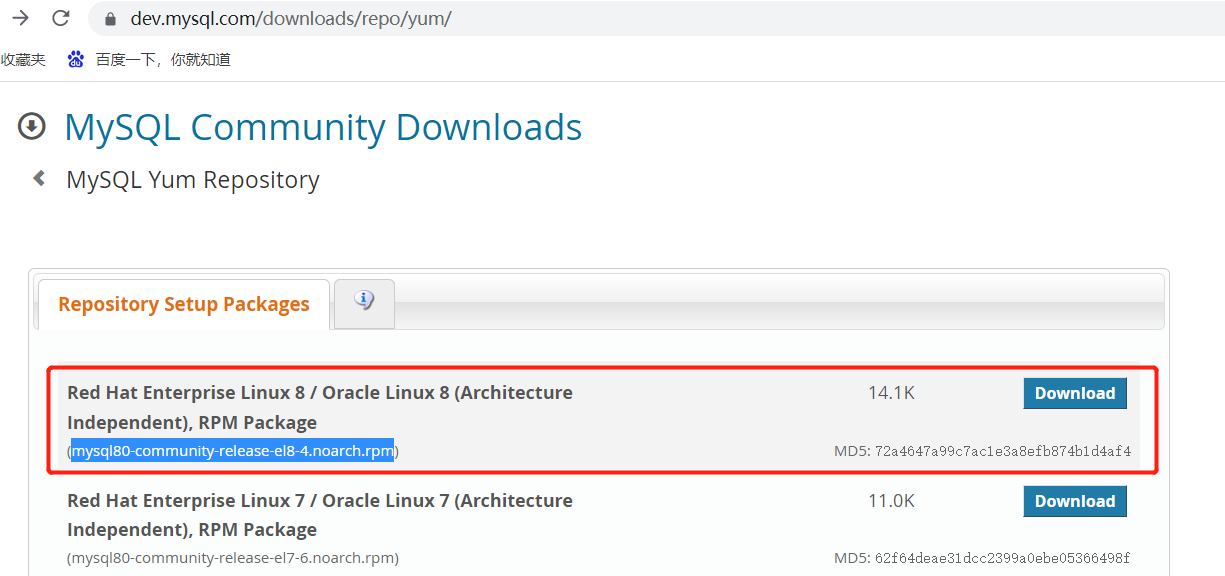Click the MySQL Yum Repository title
Screen dimensions: 1225x576
coord(193,180)
